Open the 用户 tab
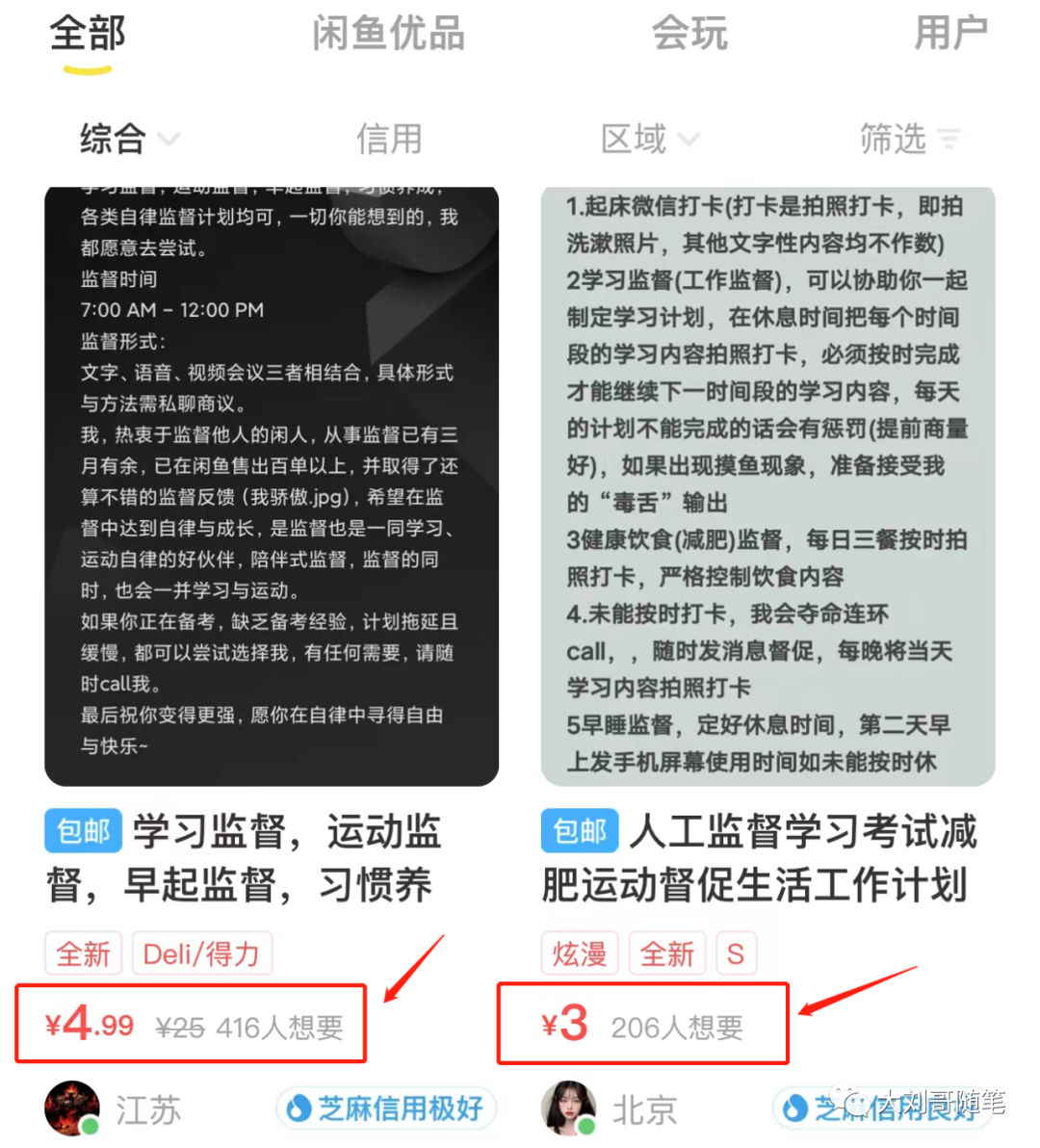Viewport: 1040px width, 1148px height. point(950,34)
